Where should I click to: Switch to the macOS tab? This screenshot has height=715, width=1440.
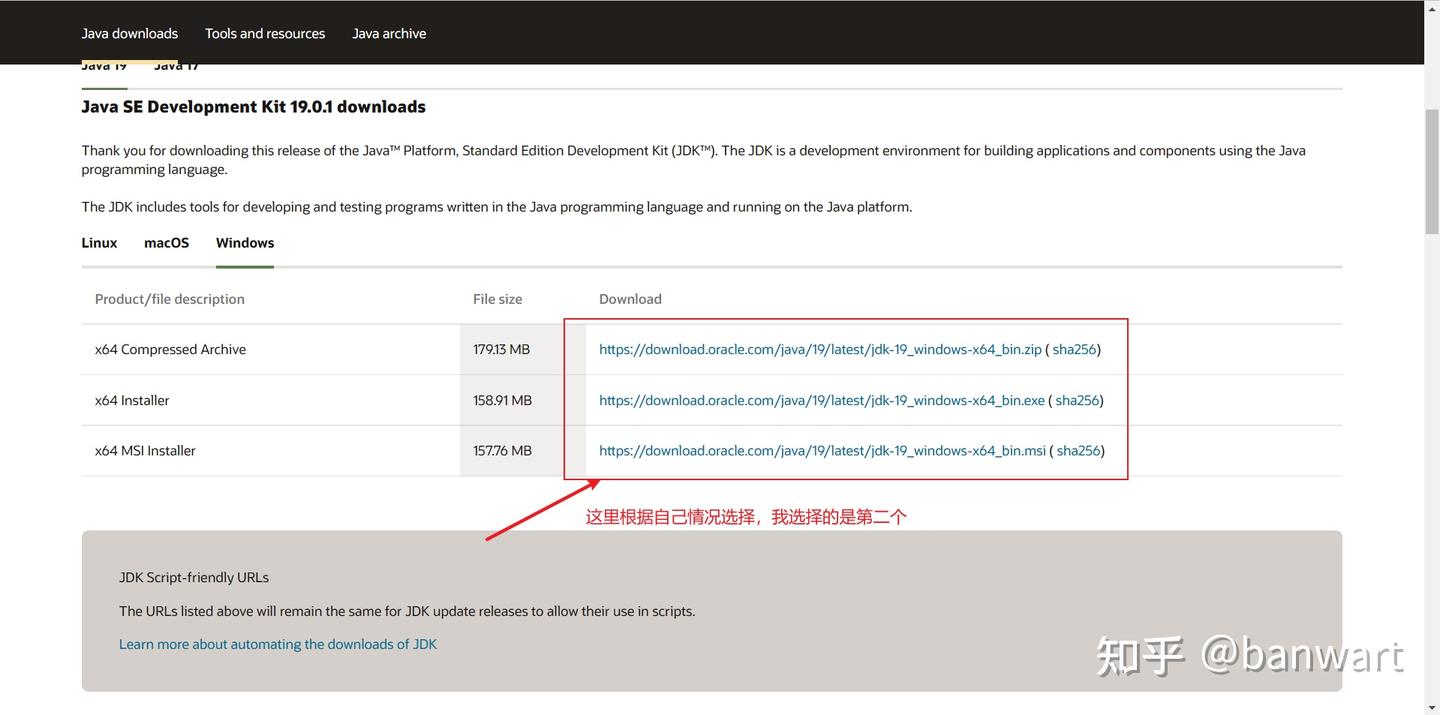[166, 243]
